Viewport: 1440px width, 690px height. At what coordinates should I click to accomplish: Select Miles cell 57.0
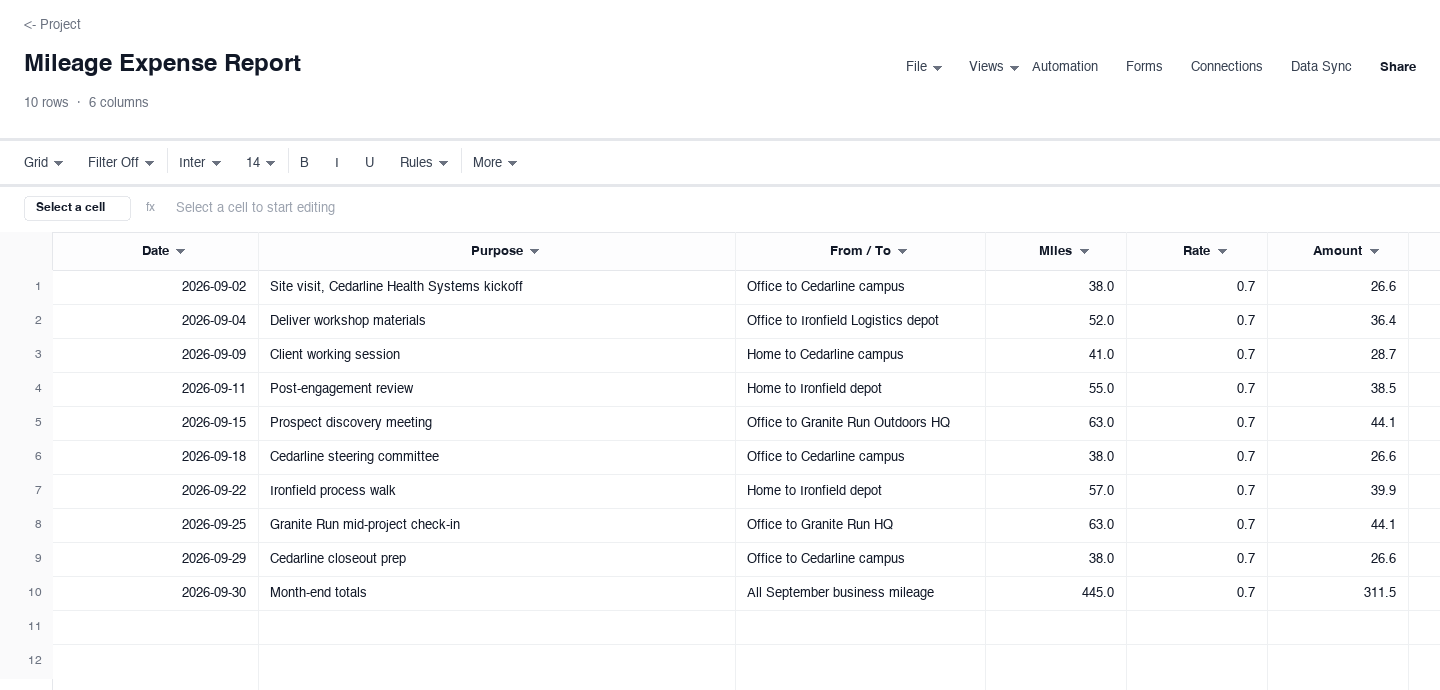coord(1056,492)
